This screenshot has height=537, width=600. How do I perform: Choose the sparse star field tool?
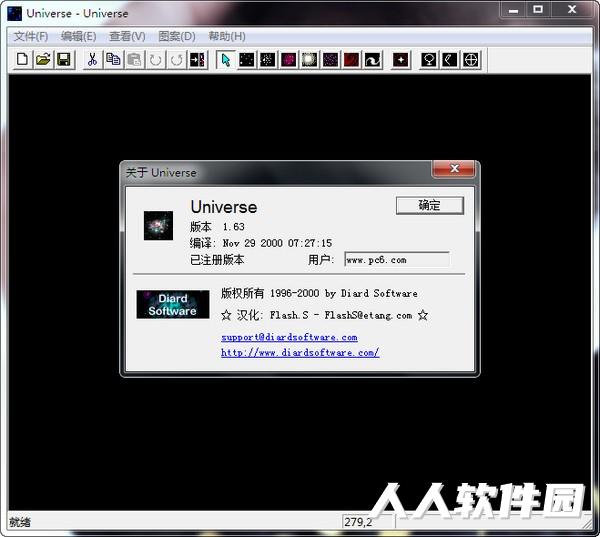tap(247, 60)
